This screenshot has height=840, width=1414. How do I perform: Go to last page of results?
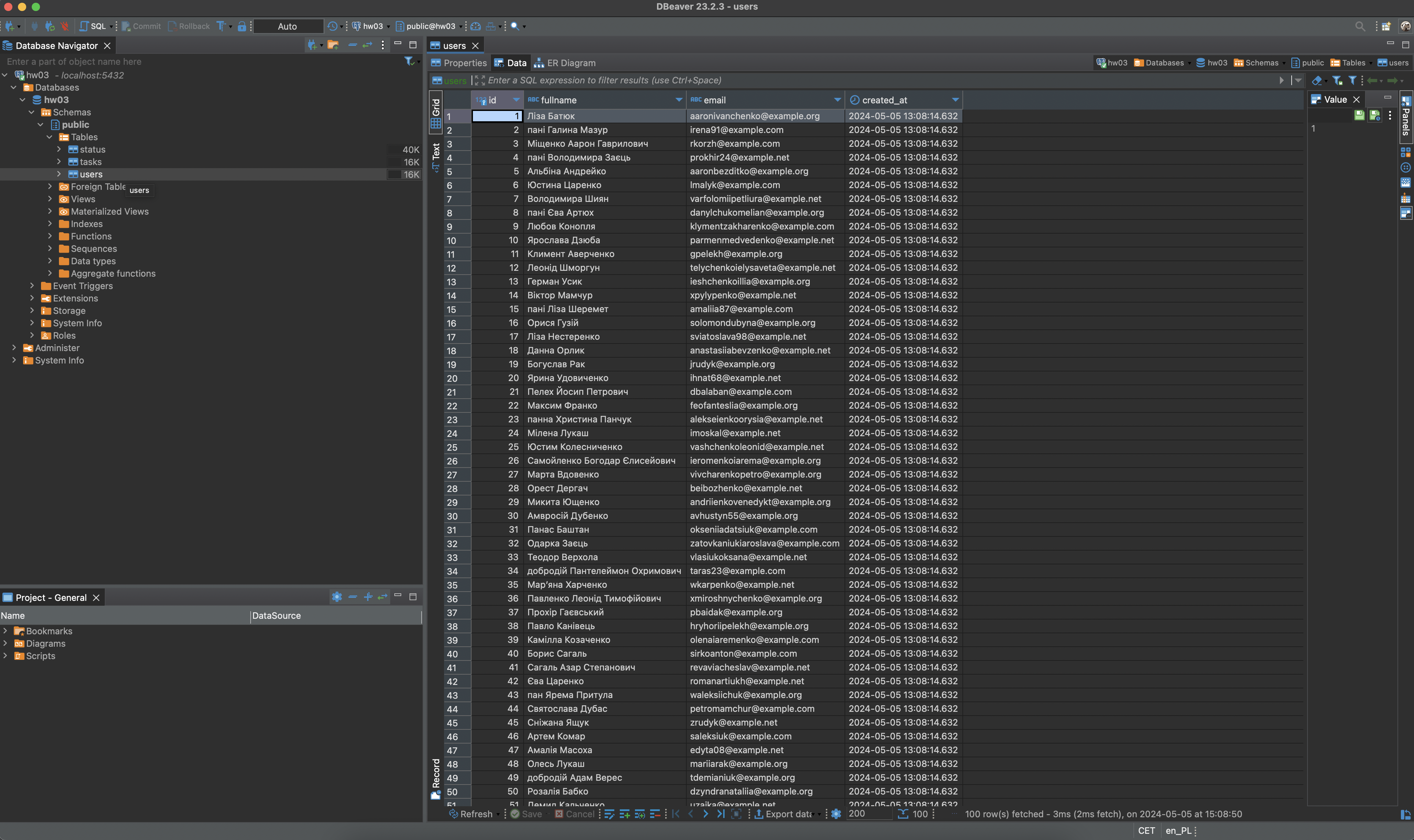720,814
